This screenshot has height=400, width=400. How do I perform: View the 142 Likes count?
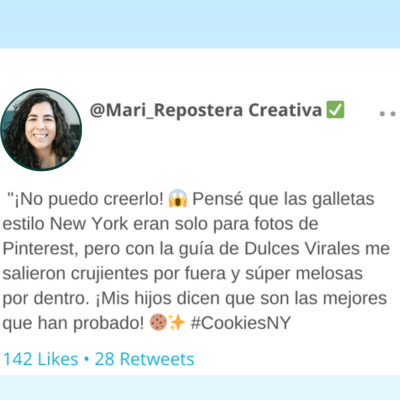coord(40,359)
